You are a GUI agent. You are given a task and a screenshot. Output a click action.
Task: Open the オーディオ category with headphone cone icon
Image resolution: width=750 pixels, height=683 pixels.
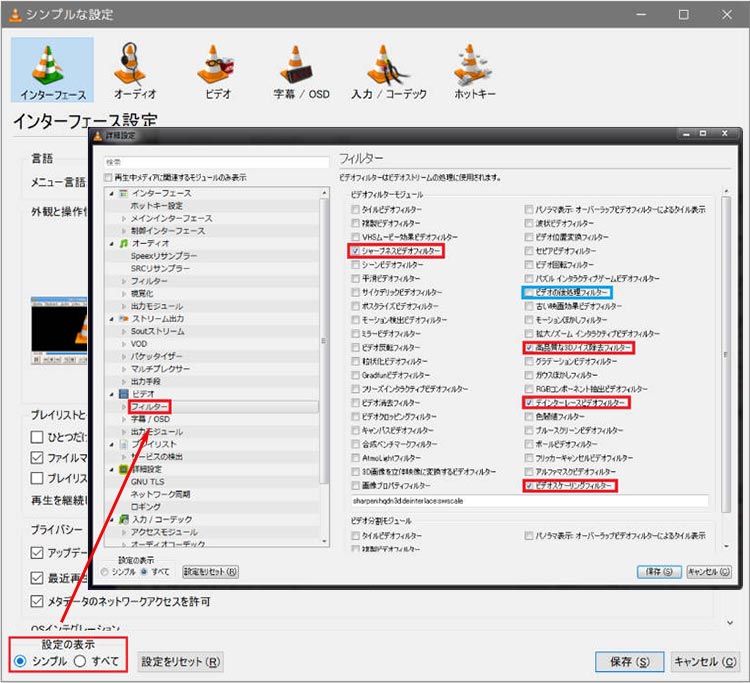point(135,70)
